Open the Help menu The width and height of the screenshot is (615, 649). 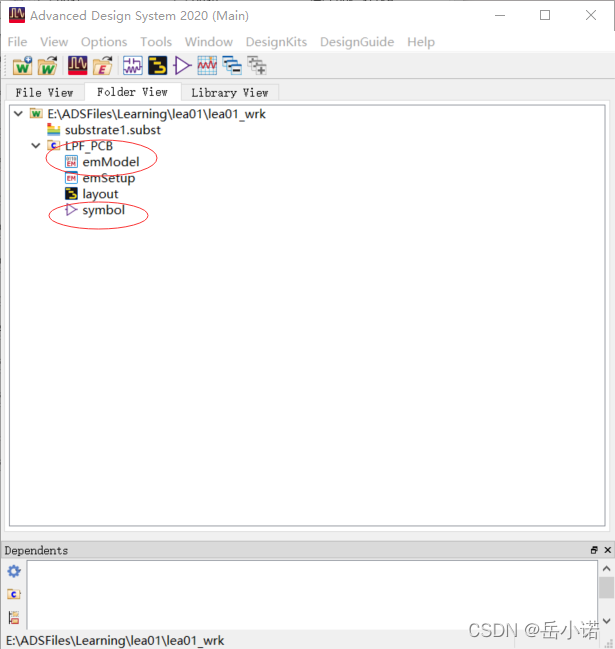coord(421,42)
